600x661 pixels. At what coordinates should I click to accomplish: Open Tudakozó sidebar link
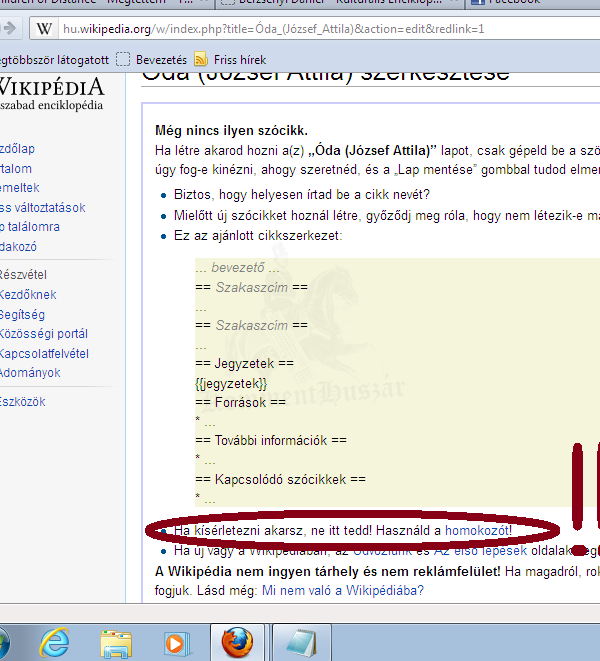18,247
